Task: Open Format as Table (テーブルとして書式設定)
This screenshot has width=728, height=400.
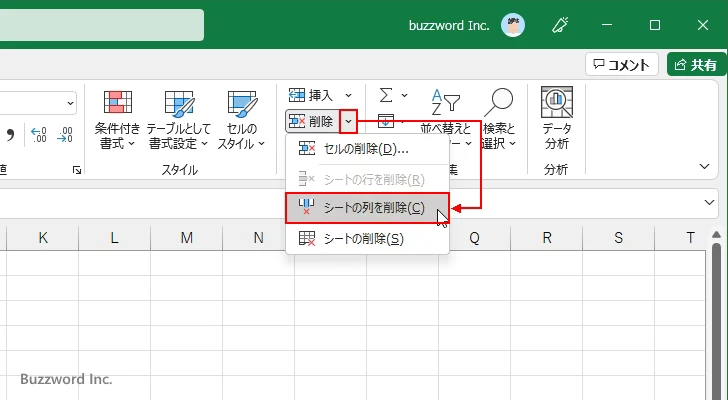Action: [179, 120]
